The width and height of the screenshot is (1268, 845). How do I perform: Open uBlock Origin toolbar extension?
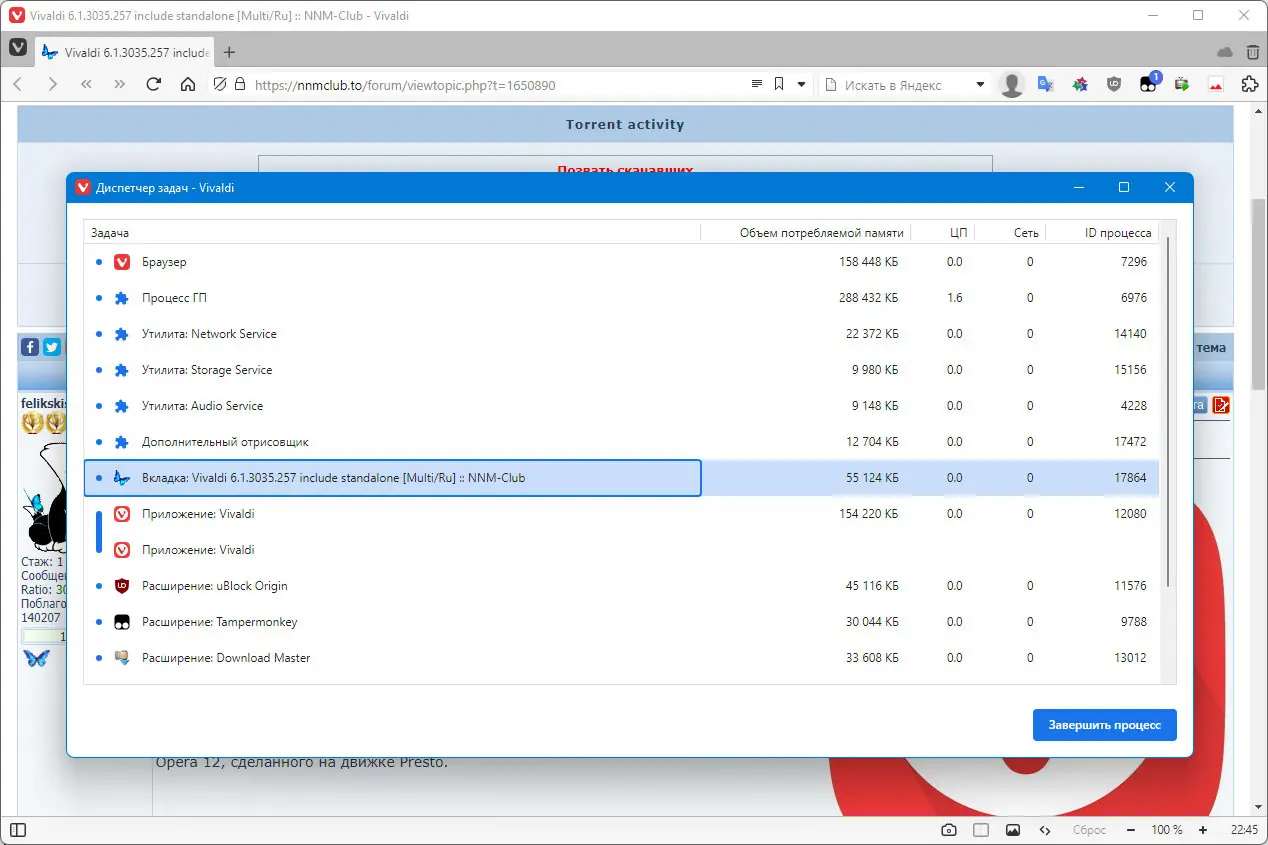click(x=1114, y=85)
